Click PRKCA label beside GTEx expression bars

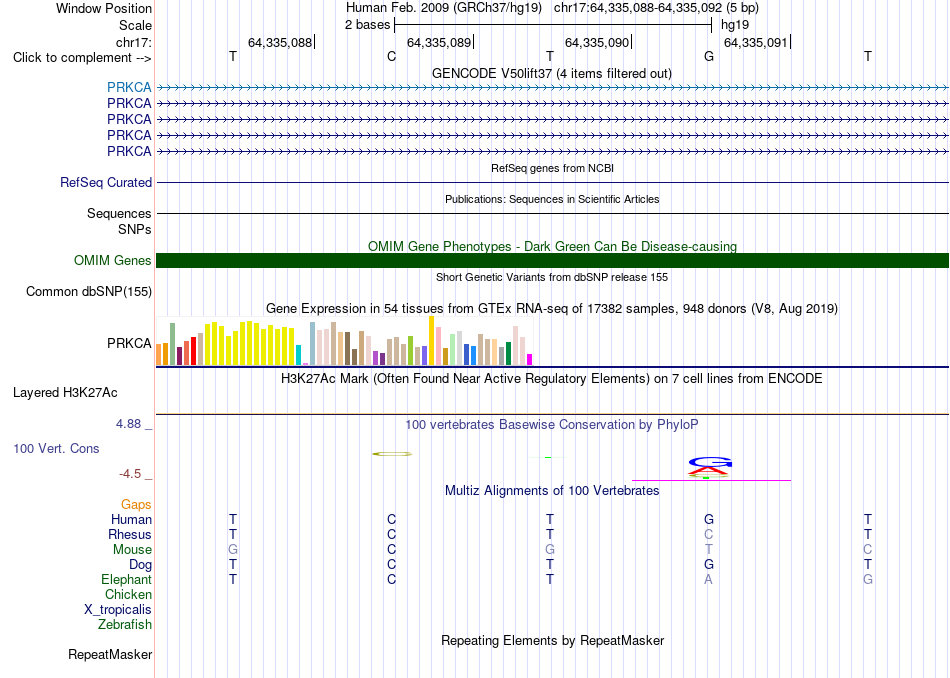129,343
